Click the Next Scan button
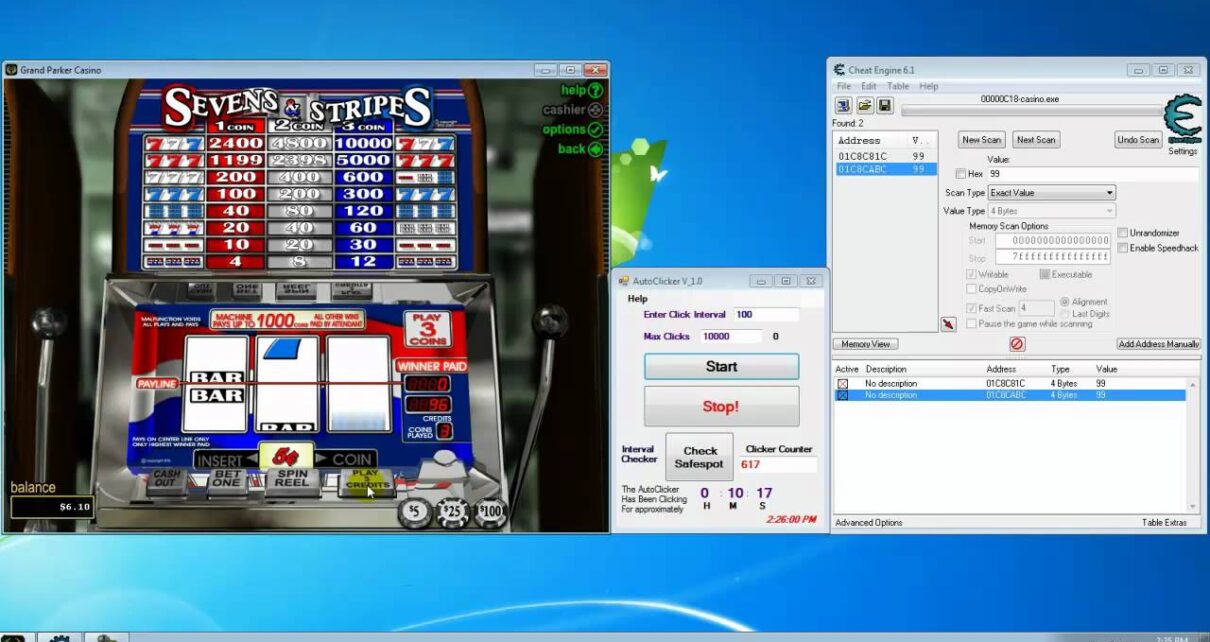 [1036, 140]
